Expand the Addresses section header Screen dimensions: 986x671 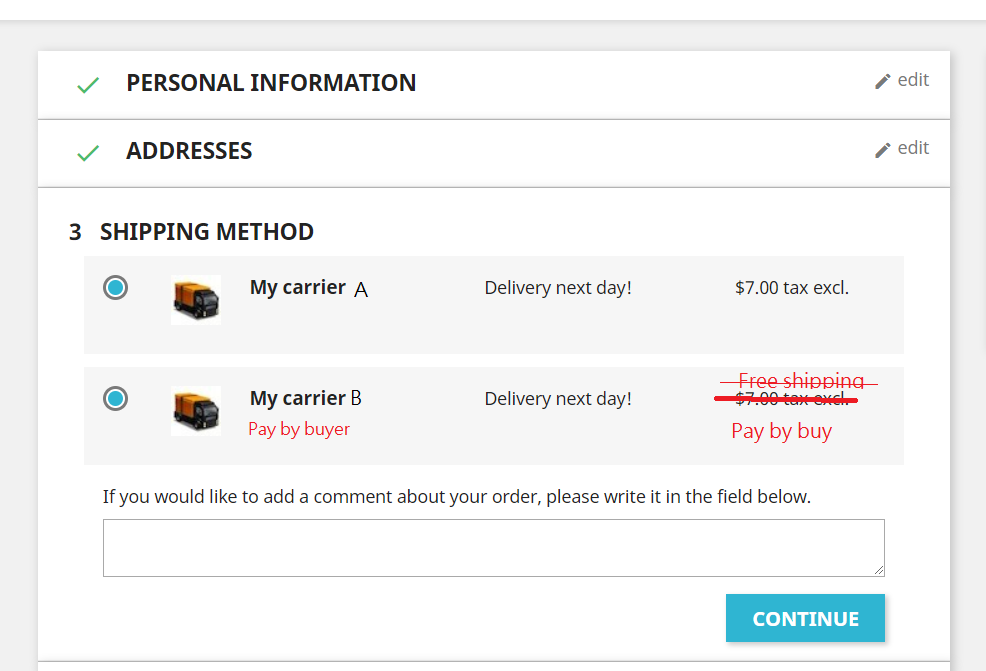click(x=189, y=151)
